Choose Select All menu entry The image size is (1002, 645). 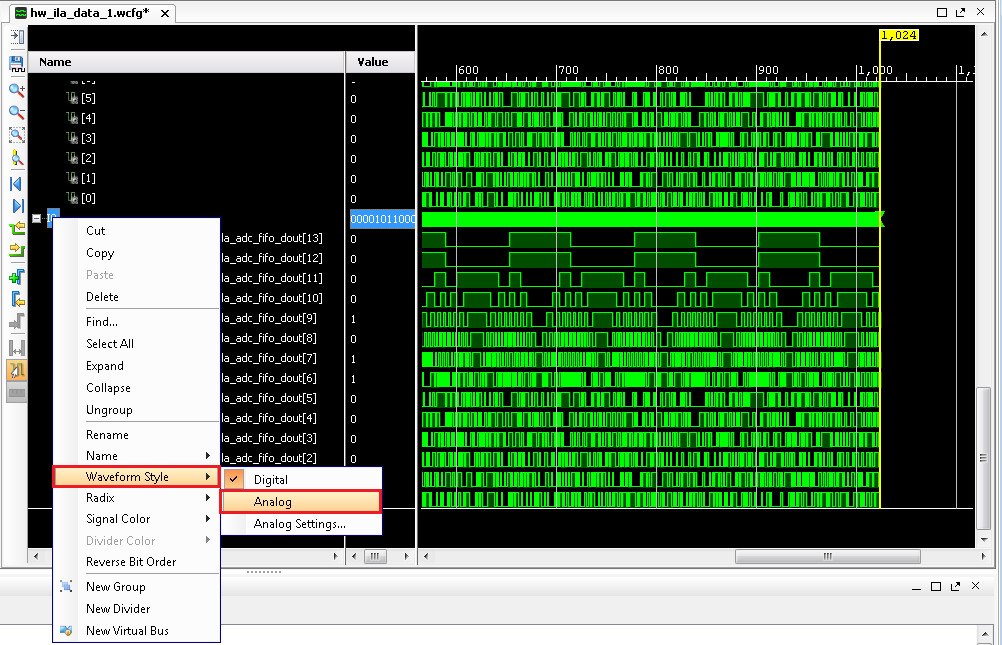pos(137,344)
